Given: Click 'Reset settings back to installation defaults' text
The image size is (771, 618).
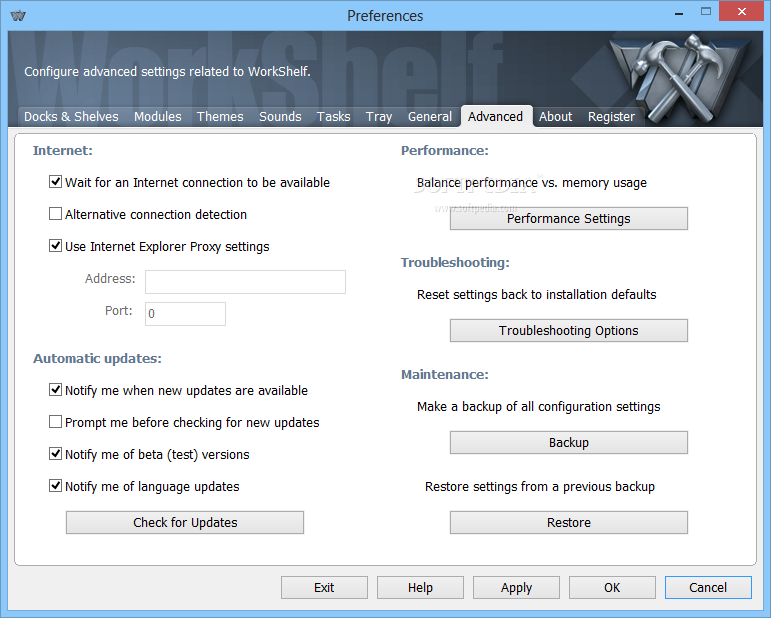Looking at the screenshot, I should [536, 294].
